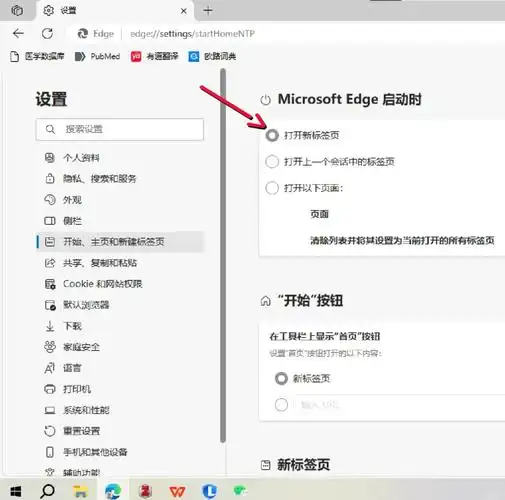
Task: Select 打开上一个会话中的标签页 option
Action: [272, 162]
